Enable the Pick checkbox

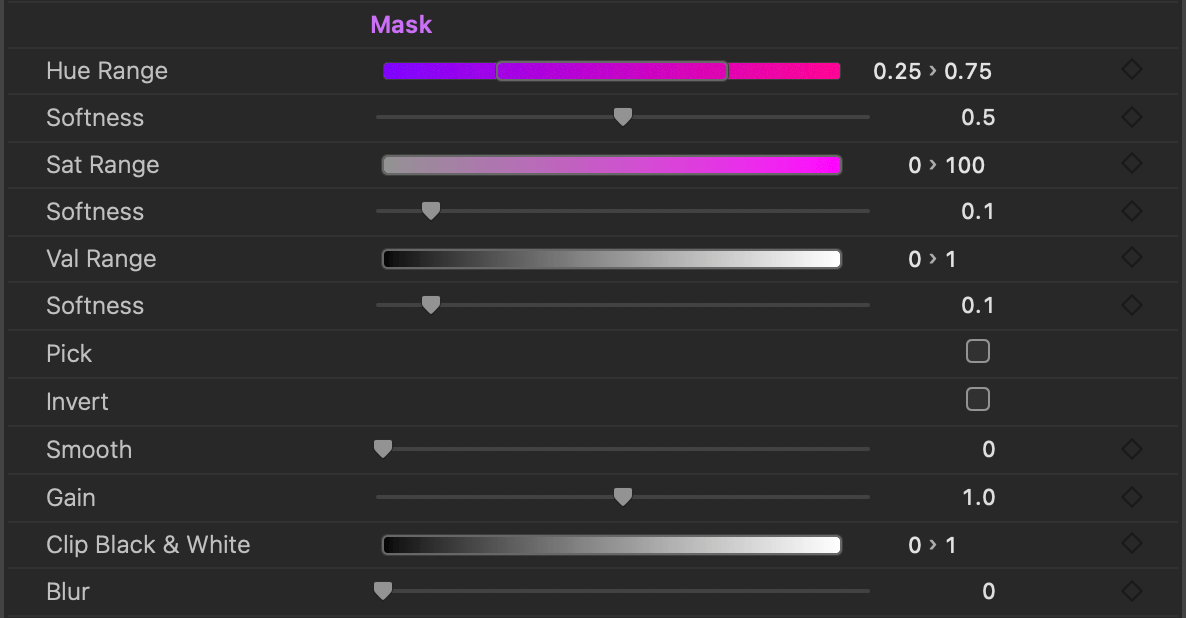[x=978, y=351]
